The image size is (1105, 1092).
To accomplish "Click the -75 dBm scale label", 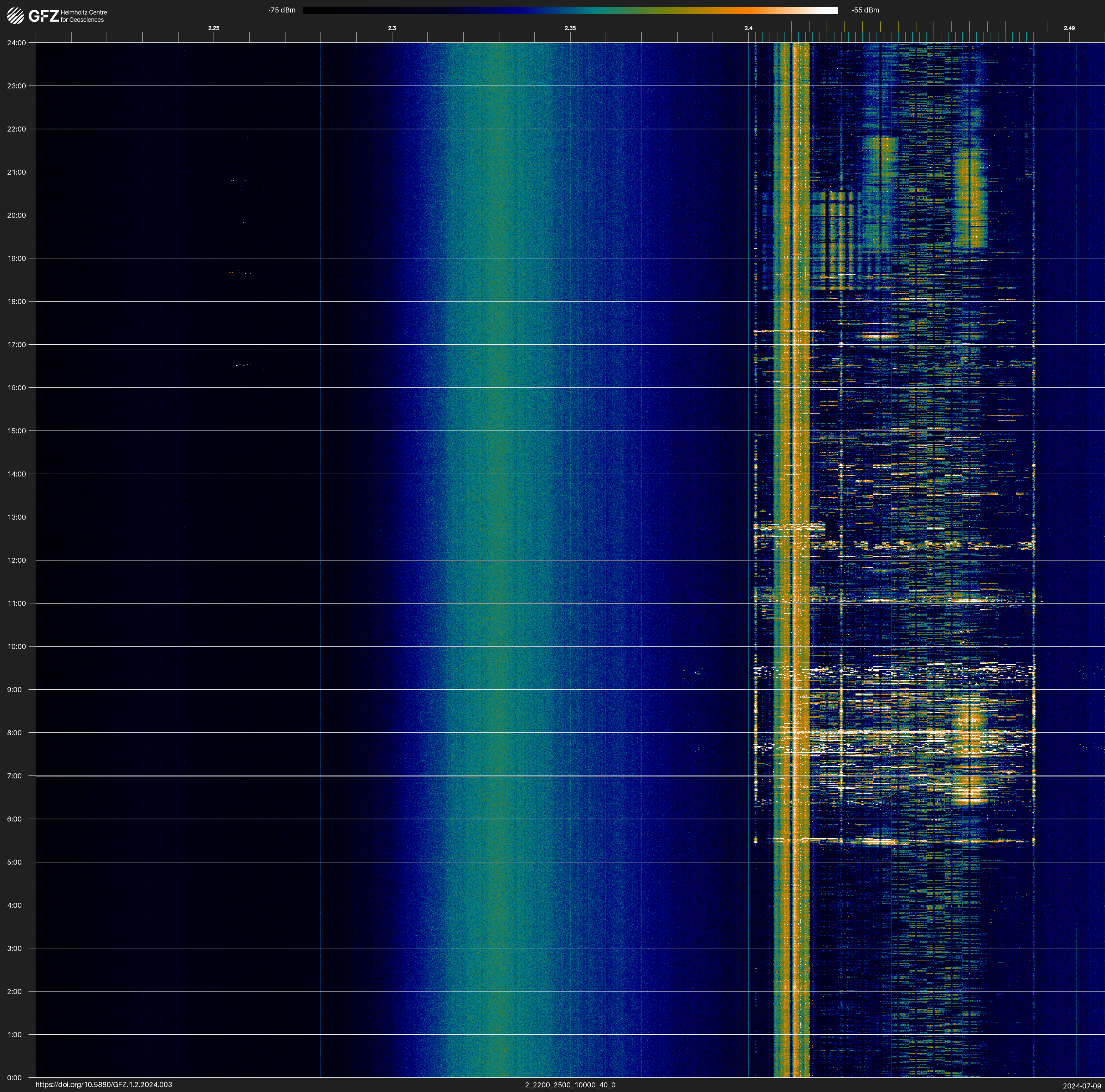I will (282, 10).
